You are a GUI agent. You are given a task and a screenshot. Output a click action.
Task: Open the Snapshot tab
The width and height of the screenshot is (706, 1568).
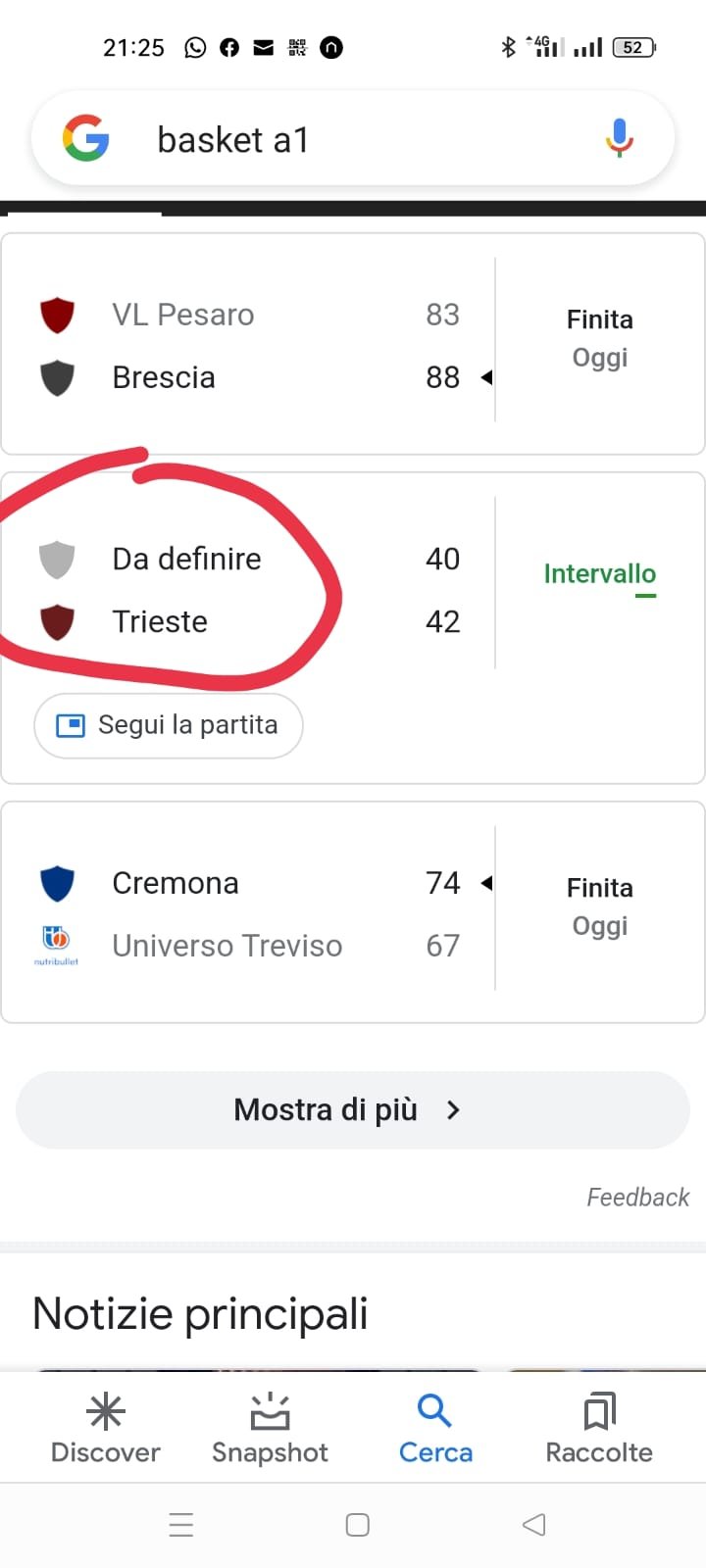(x=270, y=1429)
